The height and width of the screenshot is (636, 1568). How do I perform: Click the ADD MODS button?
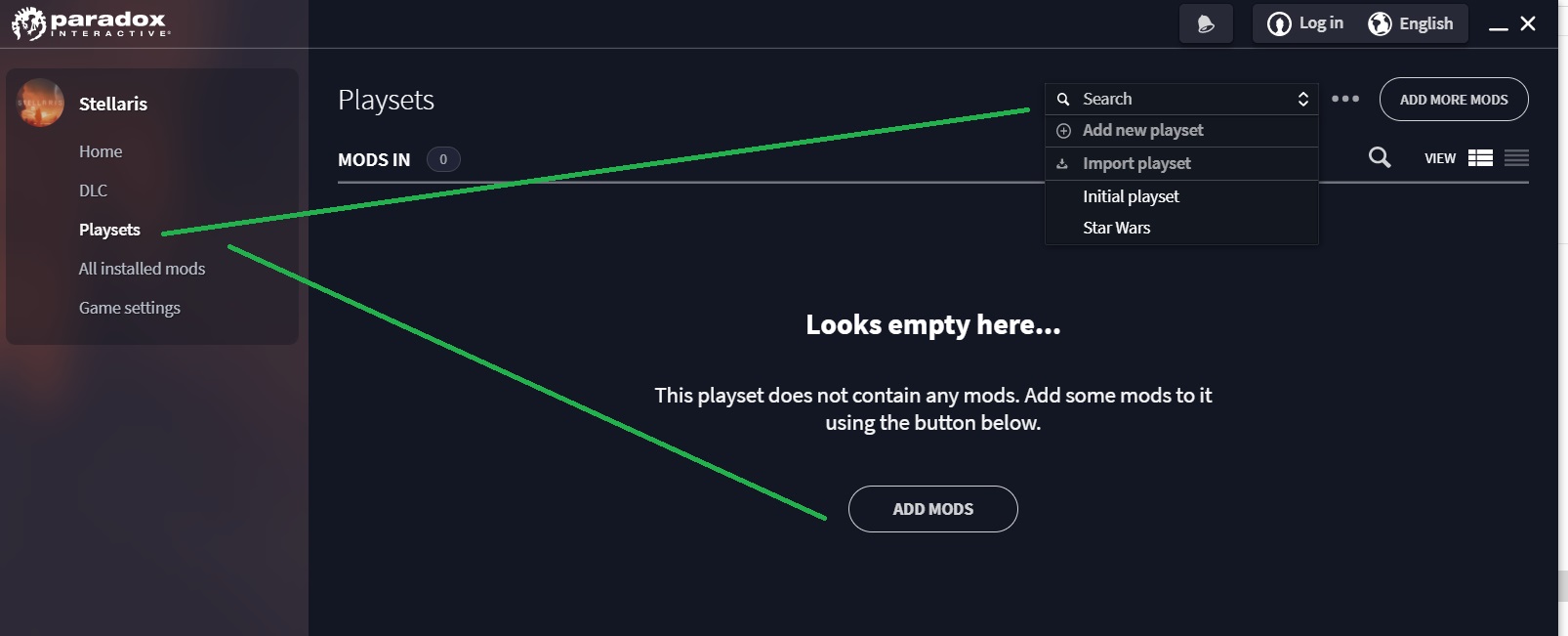tap(933, 509)
